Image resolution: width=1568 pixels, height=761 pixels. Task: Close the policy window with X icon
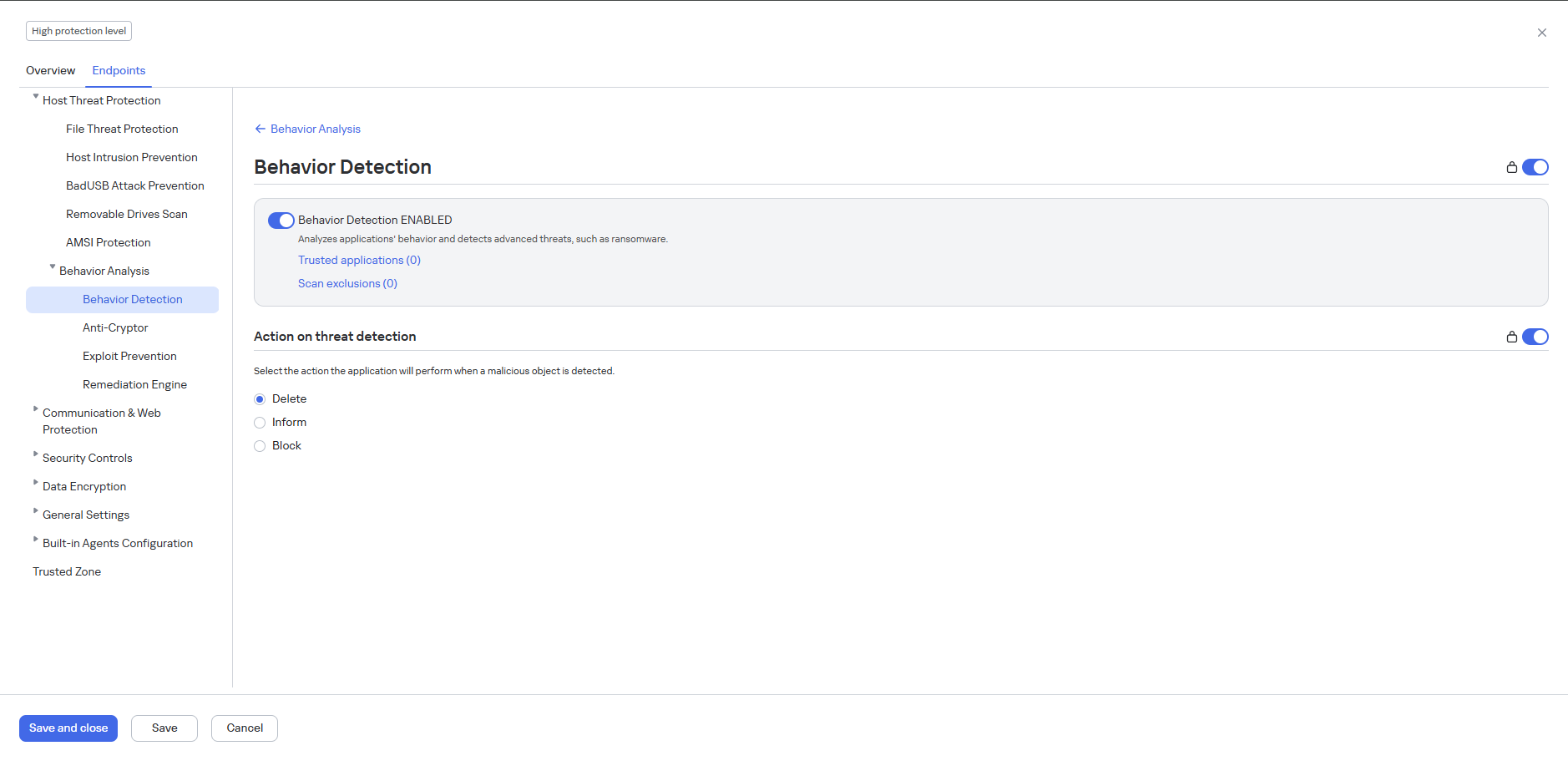(x=1541, y=33)
